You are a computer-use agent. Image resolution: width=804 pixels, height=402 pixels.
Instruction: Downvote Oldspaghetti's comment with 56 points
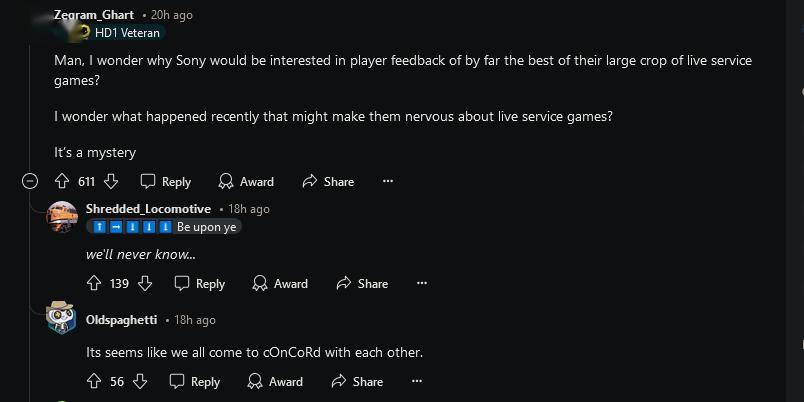click(140, 381)
